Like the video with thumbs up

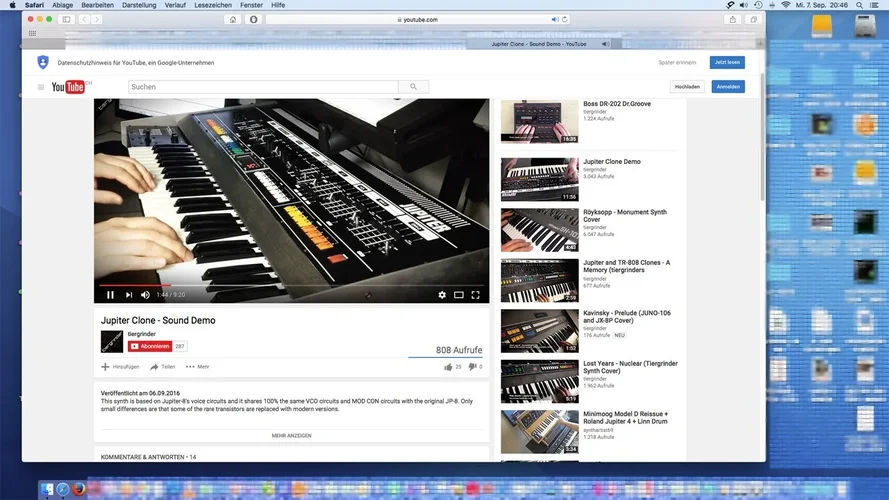448,367
